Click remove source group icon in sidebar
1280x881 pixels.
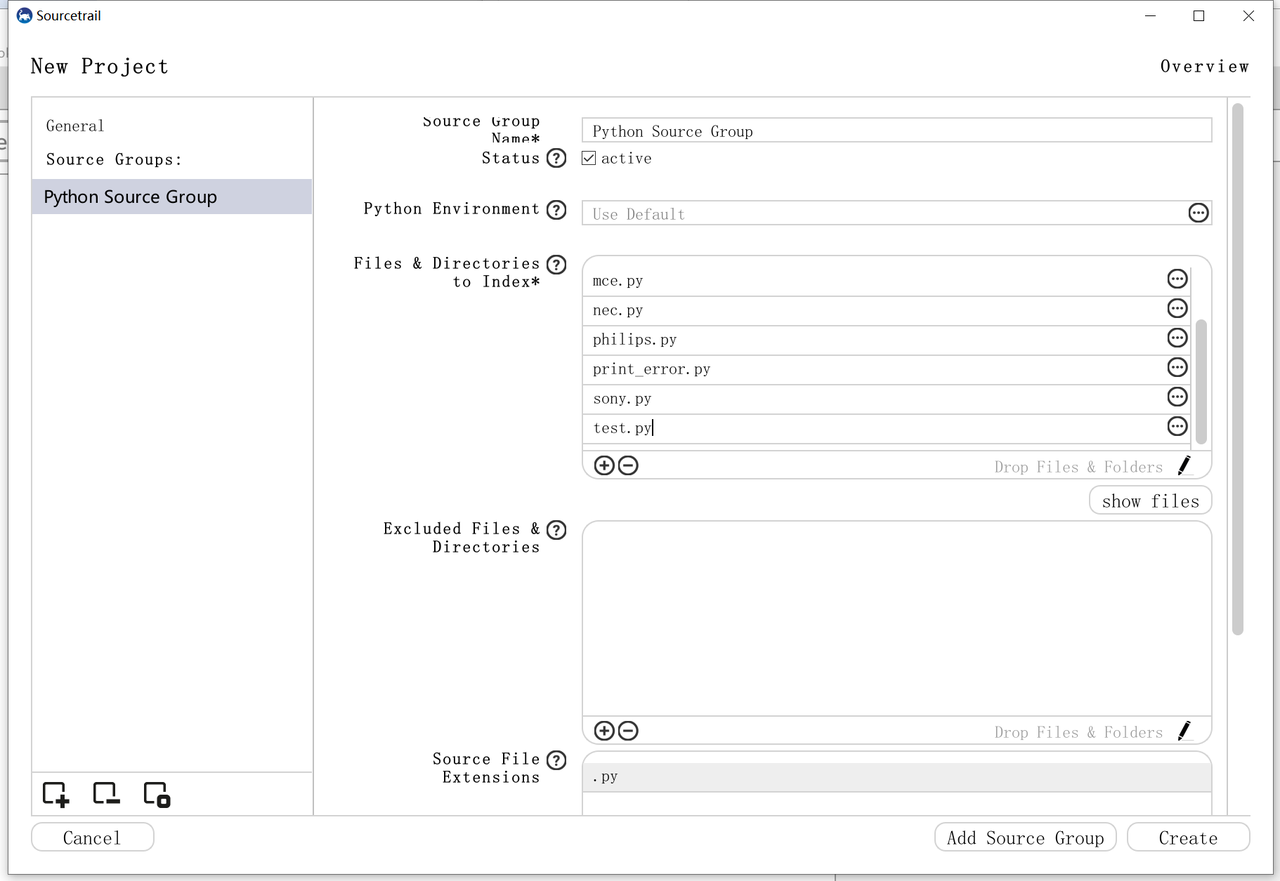pos(106,795)
